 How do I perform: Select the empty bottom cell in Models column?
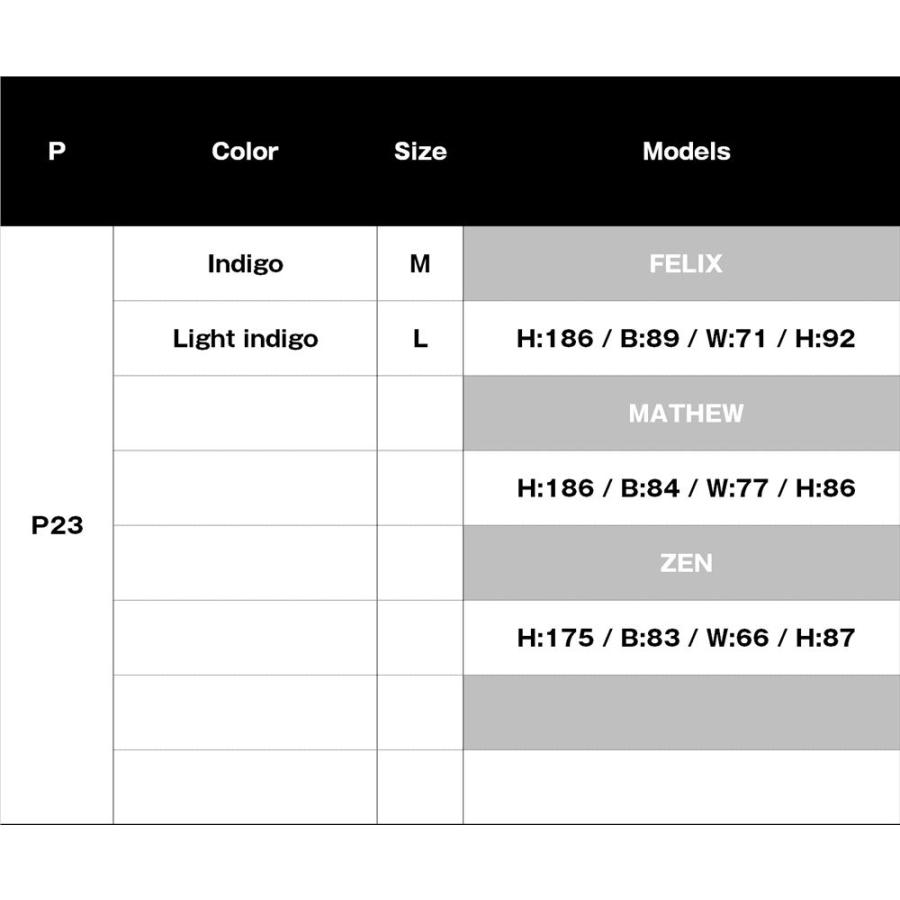pyautogui.click(x=686, y=787)
